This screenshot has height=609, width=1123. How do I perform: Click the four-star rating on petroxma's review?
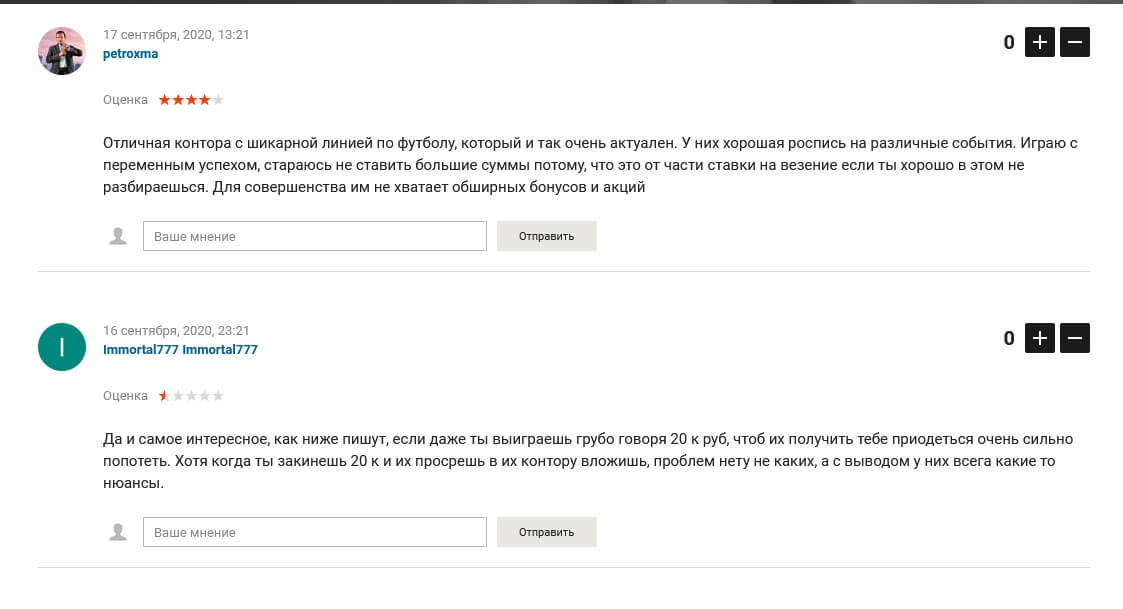tap(191, 100)
